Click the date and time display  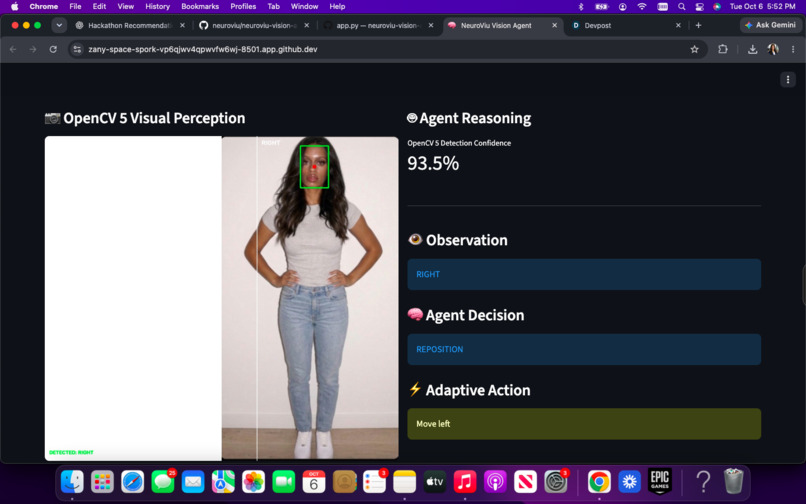[762, 6]
